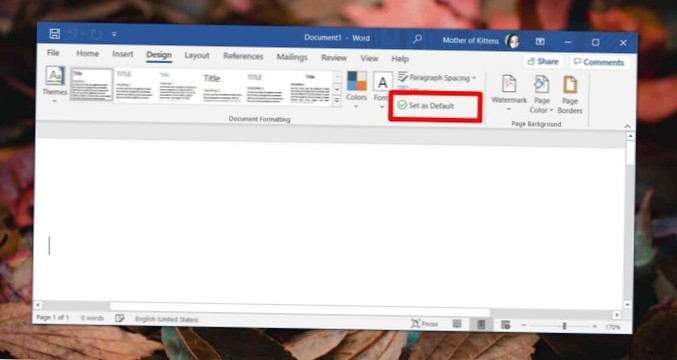Click the proofing check icon in status bar
The width and height of the screenshot is (677, 360).
point(120,319)
